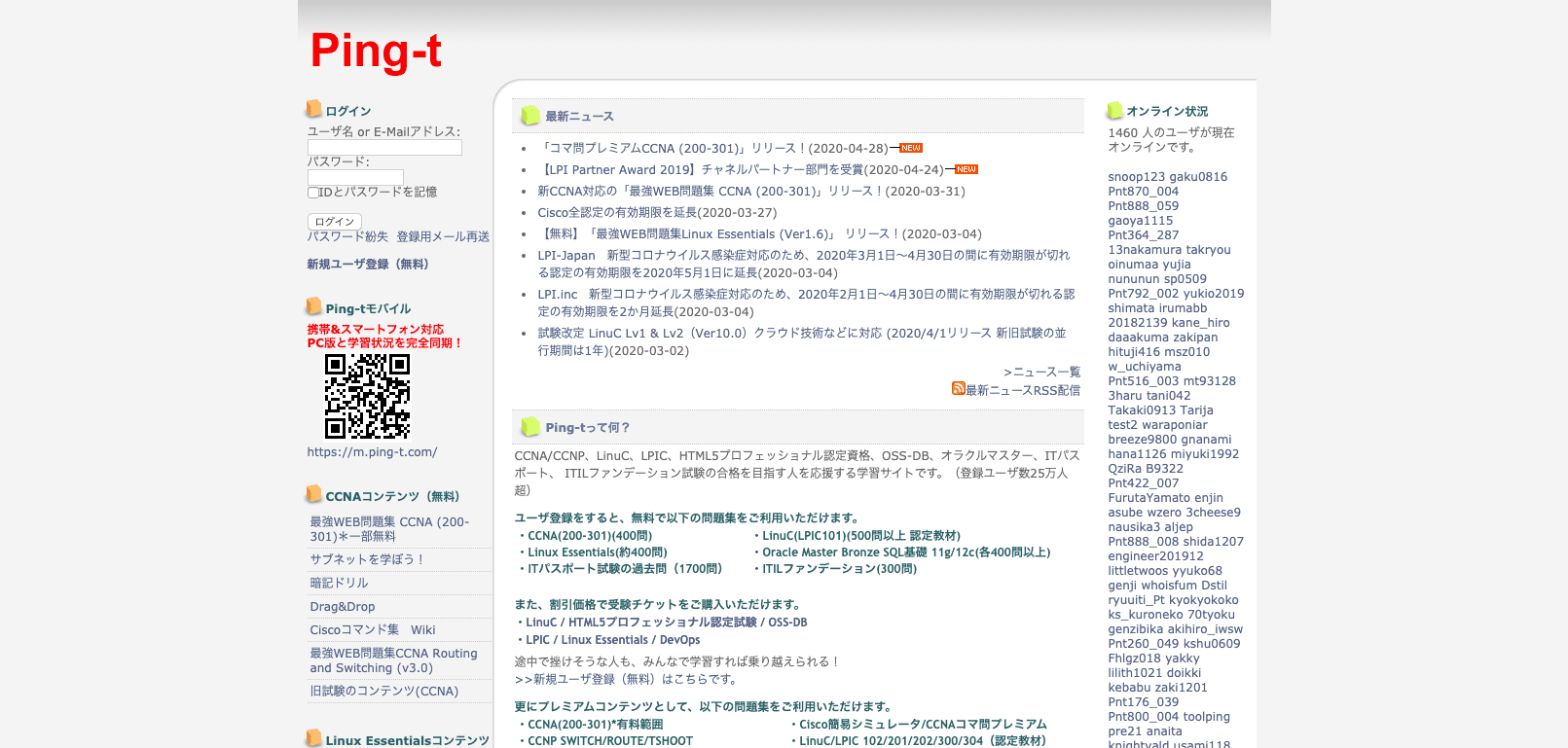Screen dimensions: 1568x748
Task: Open the >ニュース一覧 link
Action: click(1041, 372)
